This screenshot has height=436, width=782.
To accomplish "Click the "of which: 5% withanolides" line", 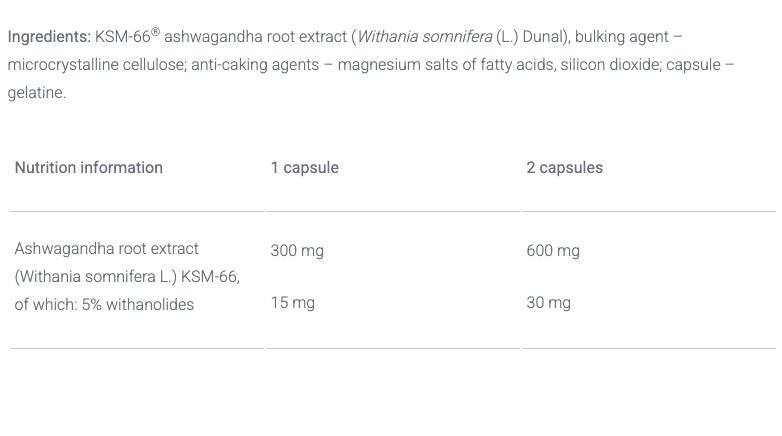I will pos(104,305).
